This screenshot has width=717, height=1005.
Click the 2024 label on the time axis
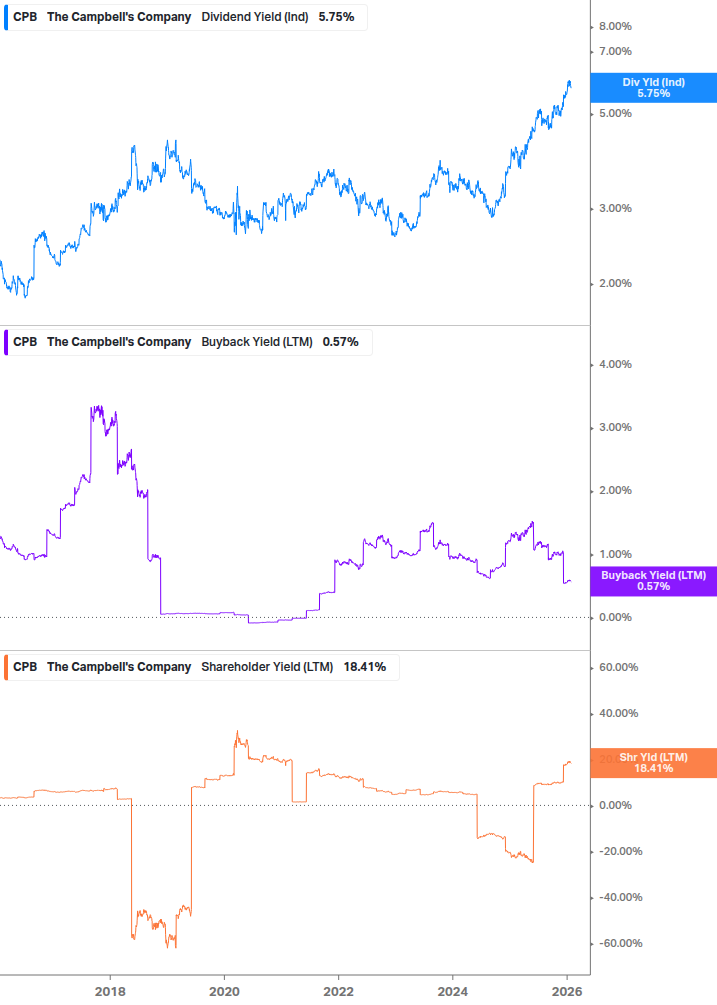(453, 992)
